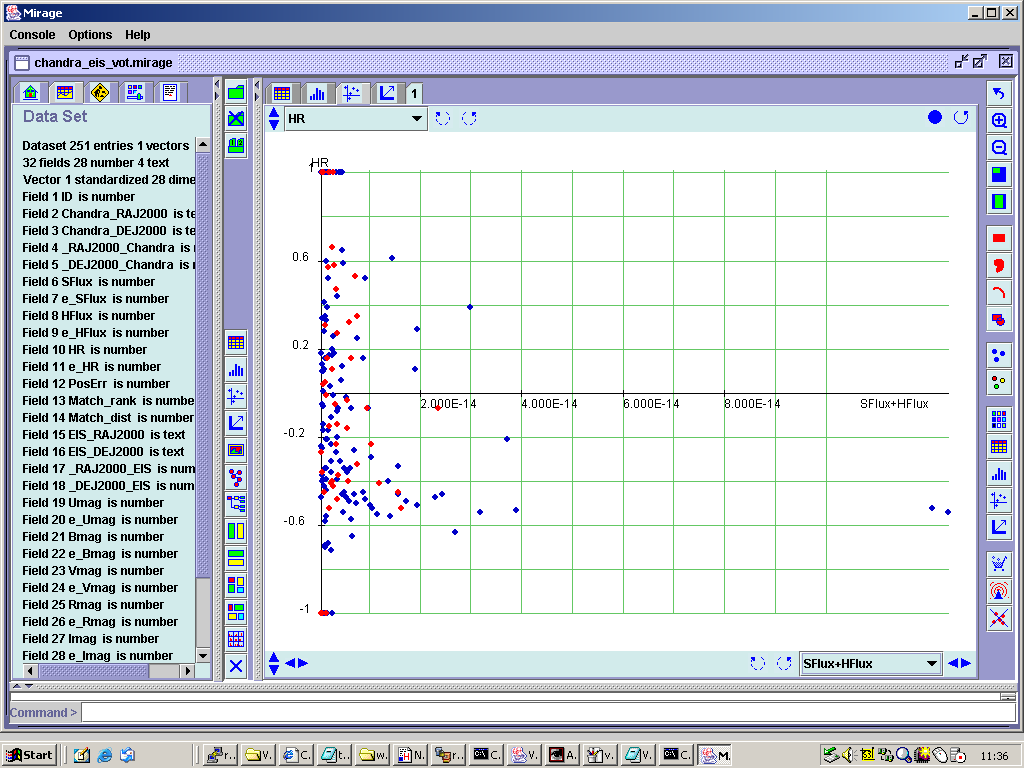This screenshot has height=768, width=1024.
Task: Open the Console menu
Action: [x=32, y=35]
